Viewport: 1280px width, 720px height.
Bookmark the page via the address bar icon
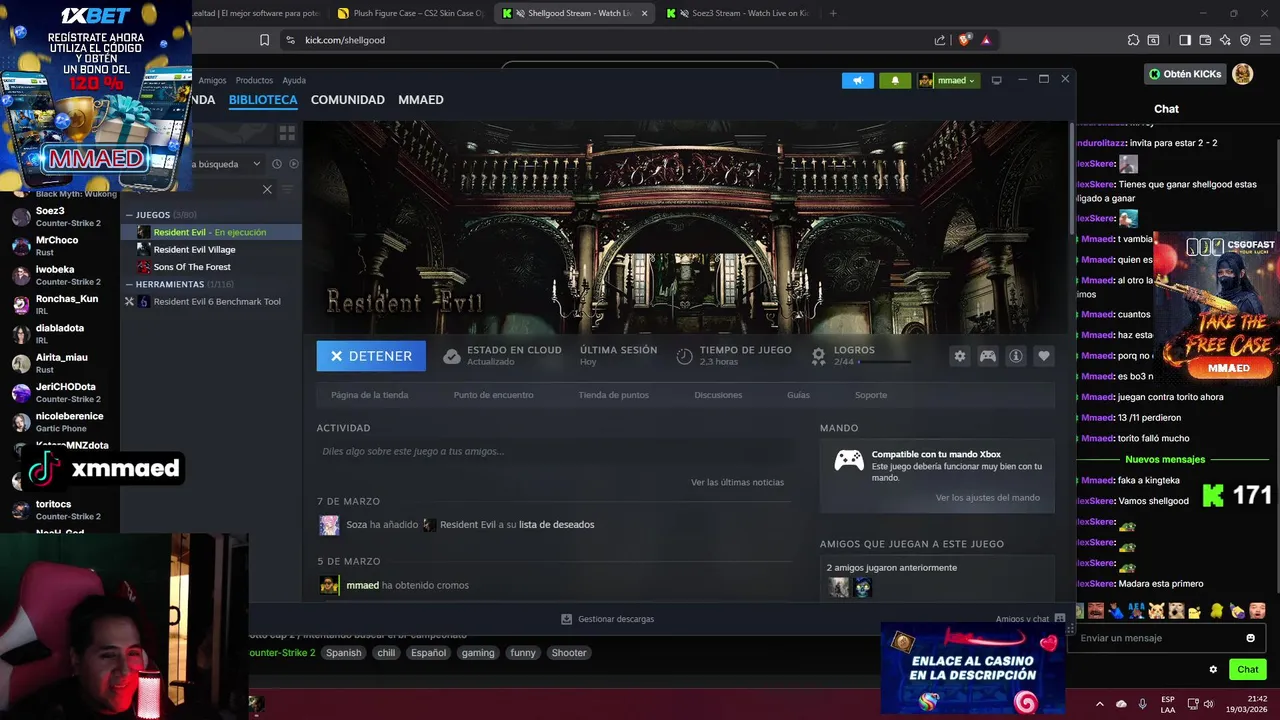tap(264, 40)
